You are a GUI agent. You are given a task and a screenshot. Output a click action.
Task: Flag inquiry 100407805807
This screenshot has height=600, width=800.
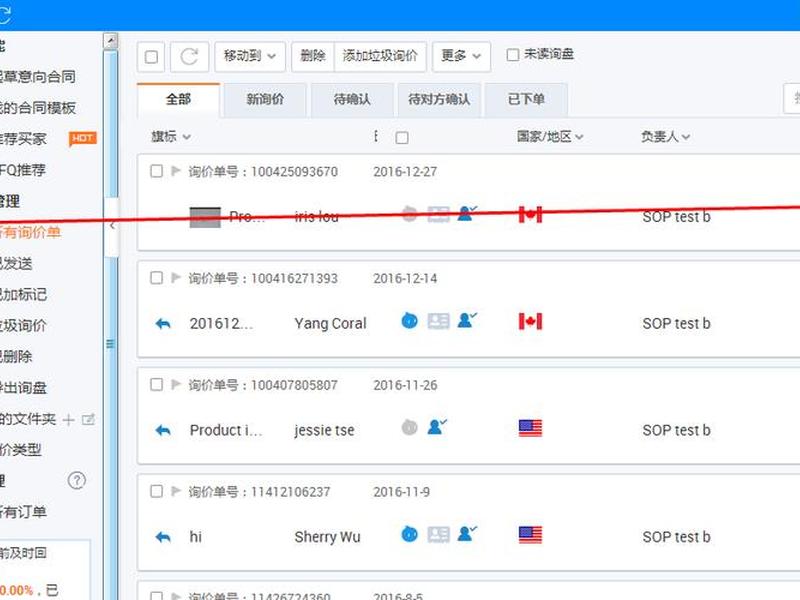(176, 384)
